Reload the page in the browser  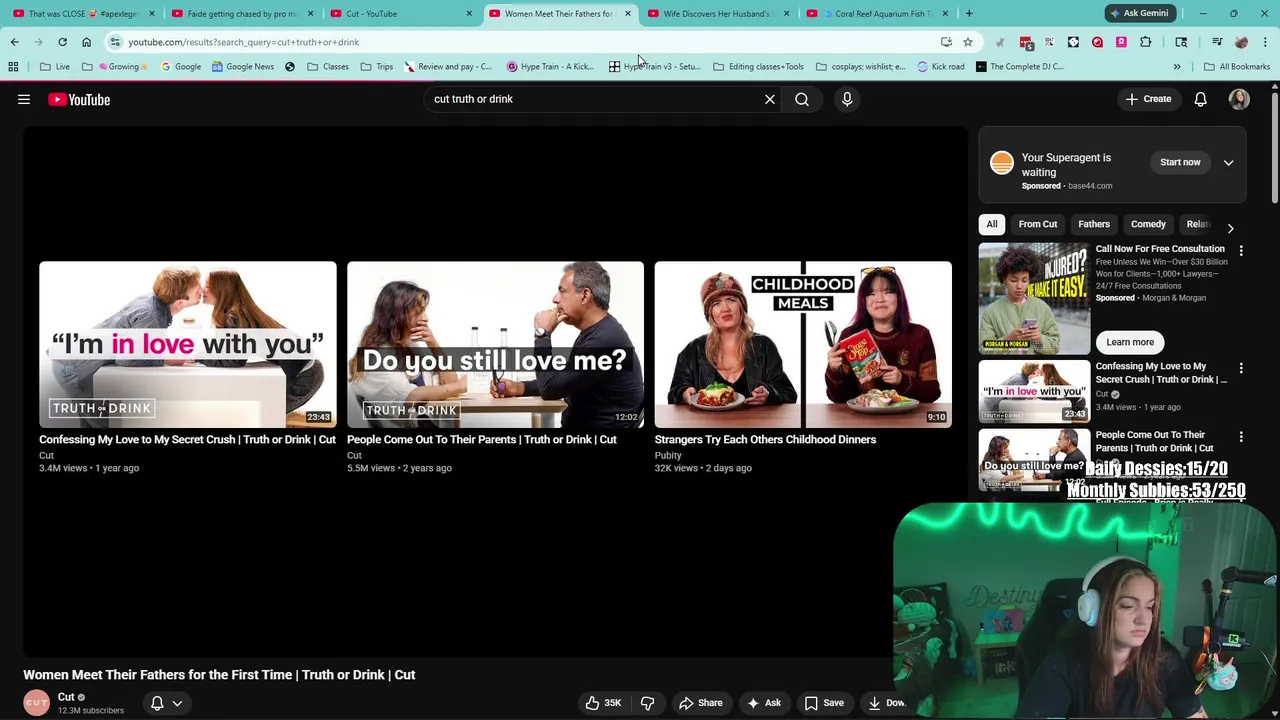[x=62, y=42]
